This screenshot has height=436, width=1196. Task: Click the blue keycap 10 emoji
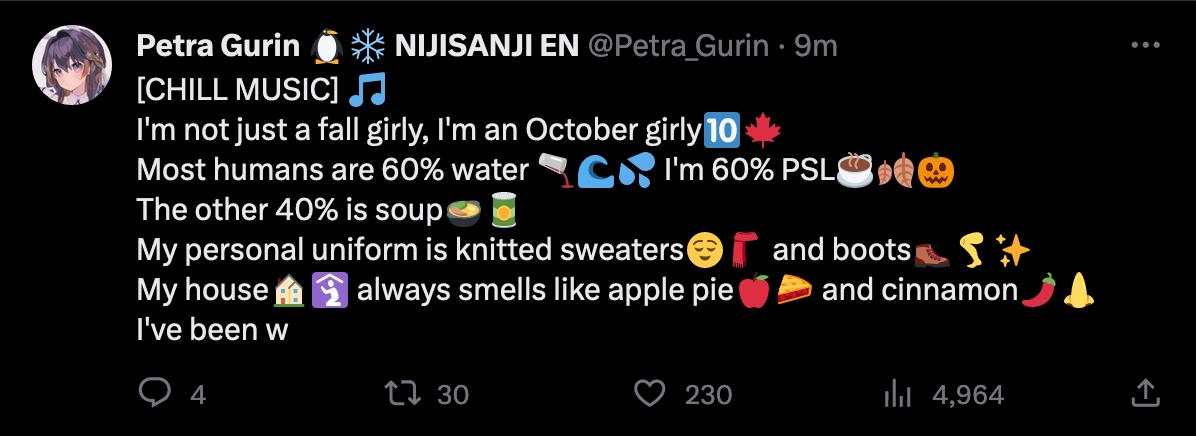pyautogui.click(x=722, y=131)
